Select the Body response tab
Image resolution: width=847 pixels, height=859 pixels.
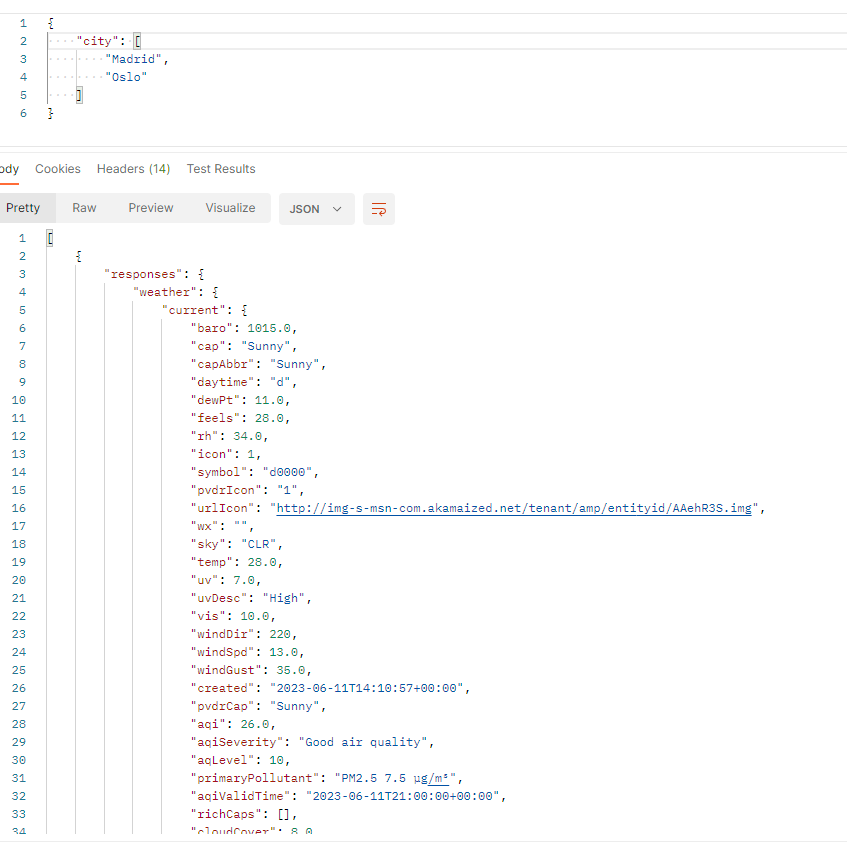click(9, 169)
